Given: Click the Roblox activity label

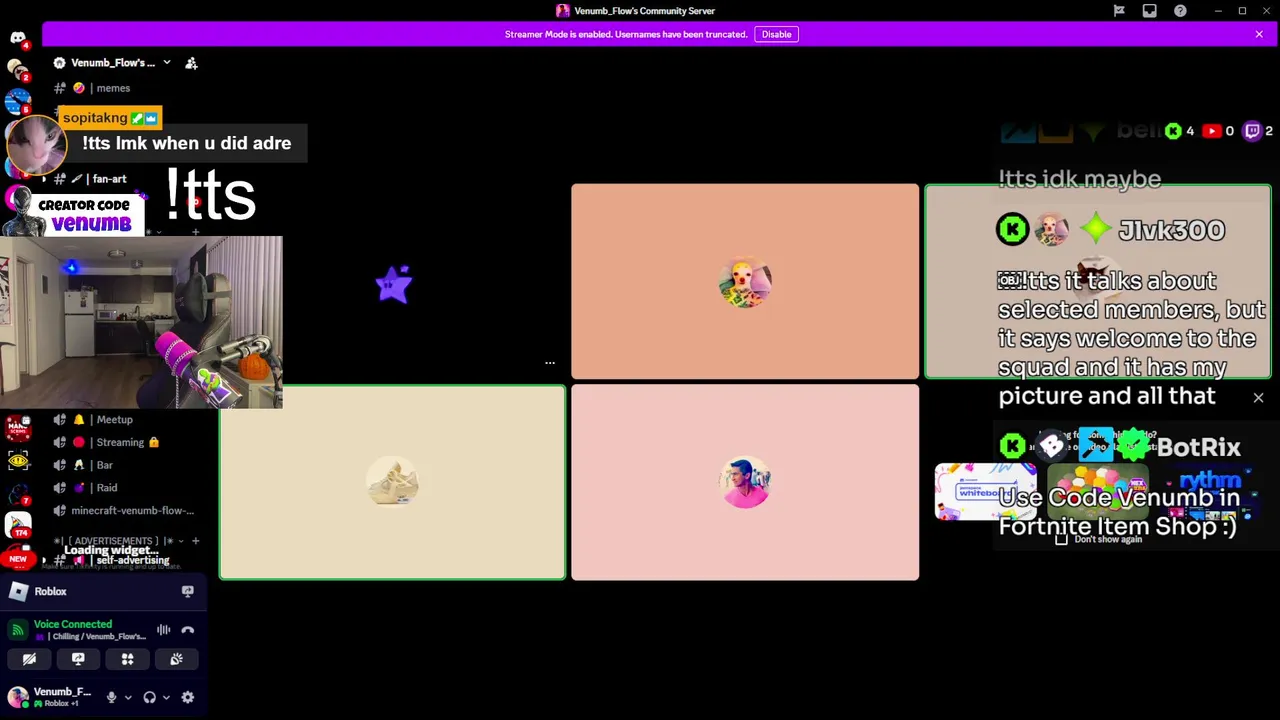Looking at the screenshot, I should click(50, 592).
